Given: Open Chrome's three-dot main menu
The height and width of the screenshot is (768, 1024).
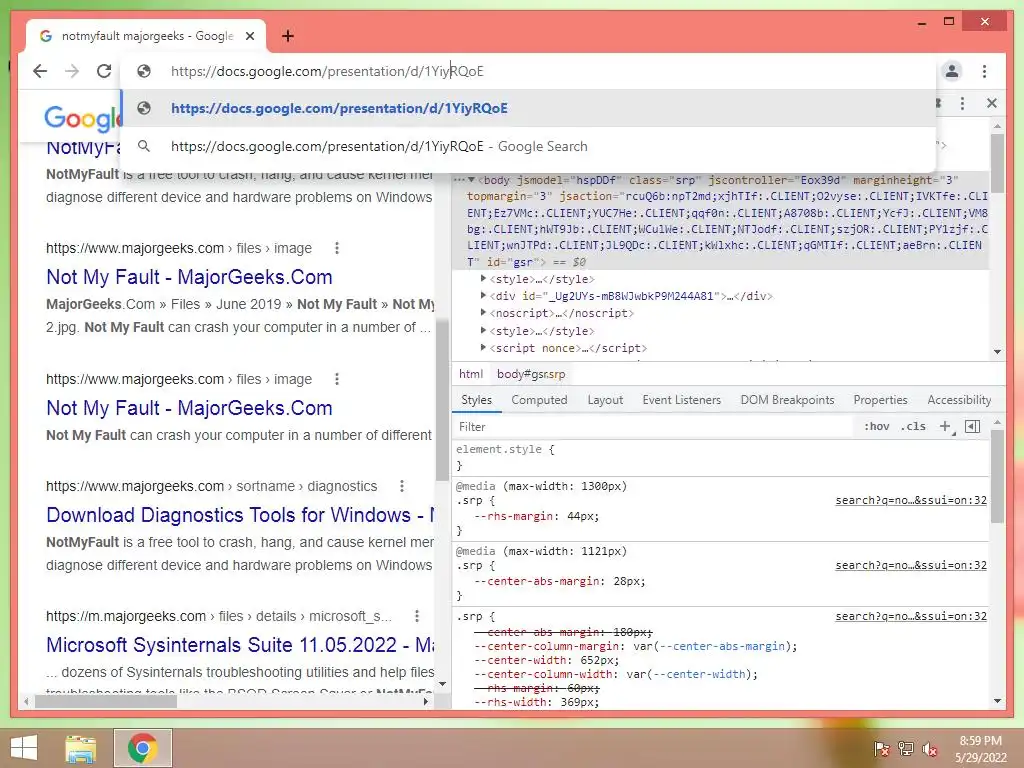Looking at the screenshot, I should point(984,71).
